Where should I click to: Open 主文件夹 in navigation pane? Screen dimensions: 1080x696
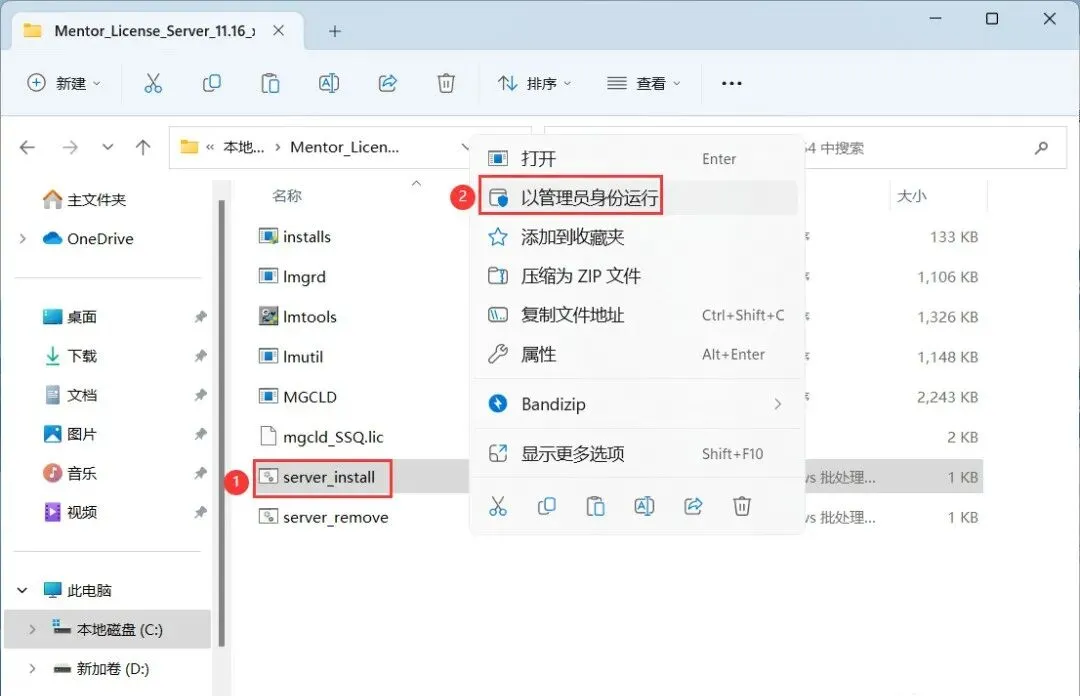pos(84,199)
